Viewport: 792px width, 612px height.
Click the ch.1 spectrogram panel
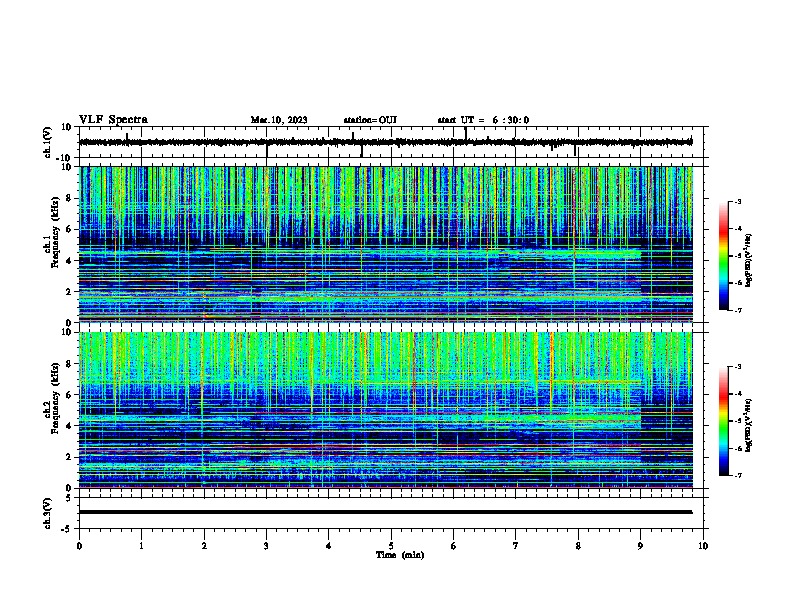[x=386, y=244]
